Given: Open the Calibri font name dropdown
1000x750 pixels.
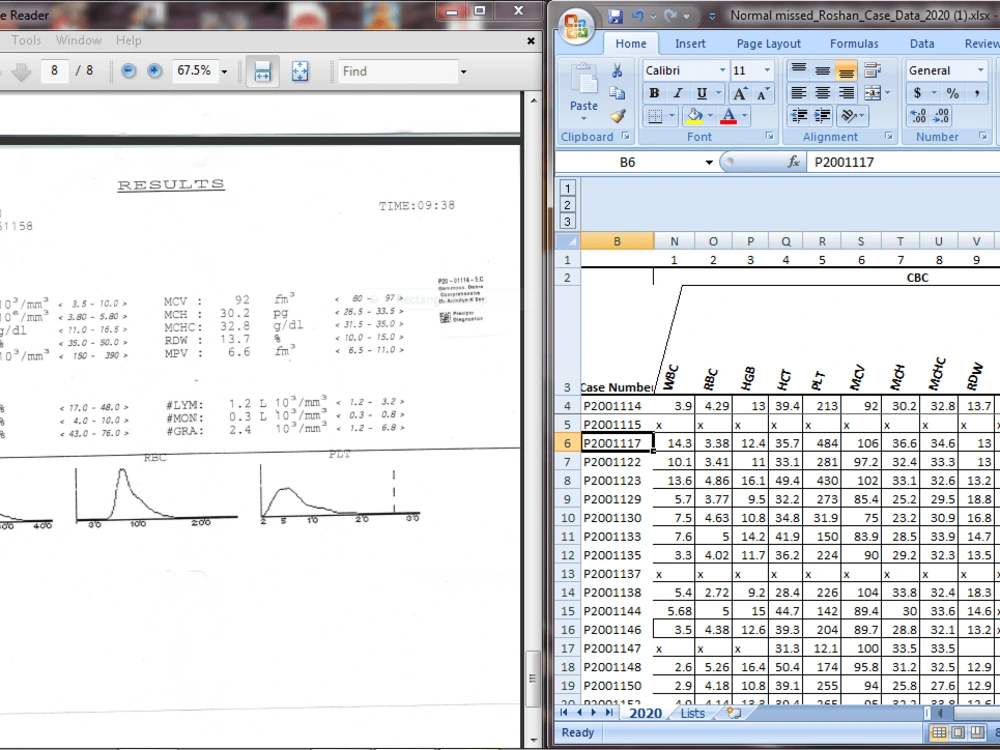Looking at the screenshot, I should click(723, 70).
